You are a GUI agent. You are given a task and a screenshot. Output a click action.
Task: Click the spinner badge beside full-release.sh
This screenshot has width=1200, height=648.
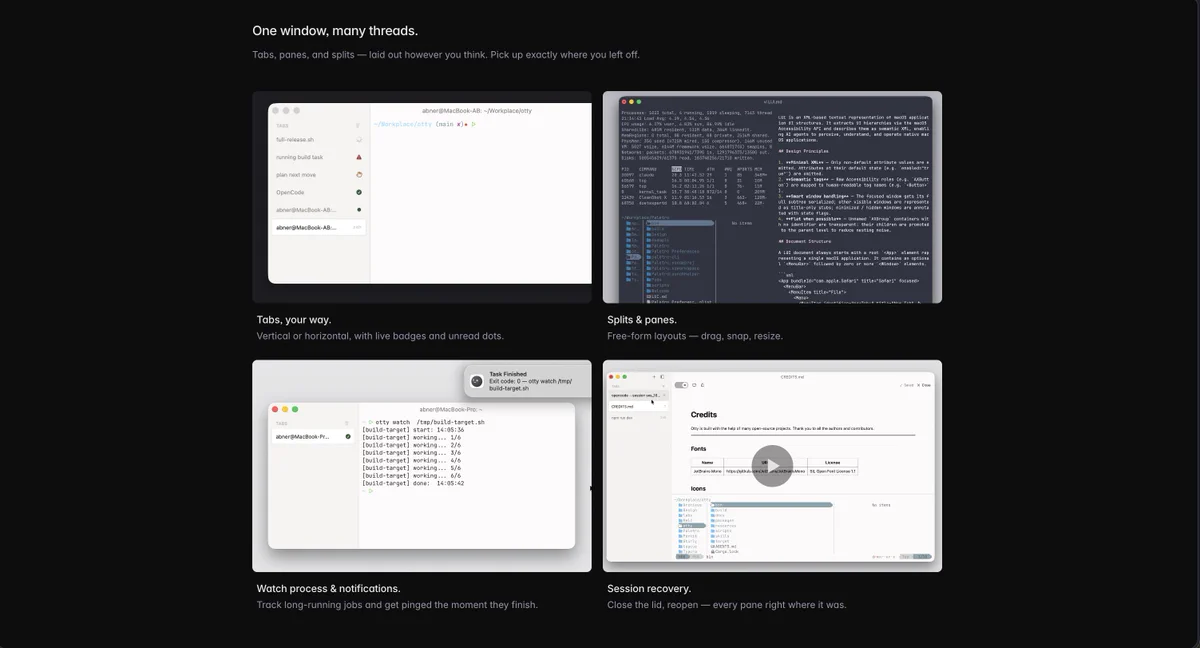359,140
